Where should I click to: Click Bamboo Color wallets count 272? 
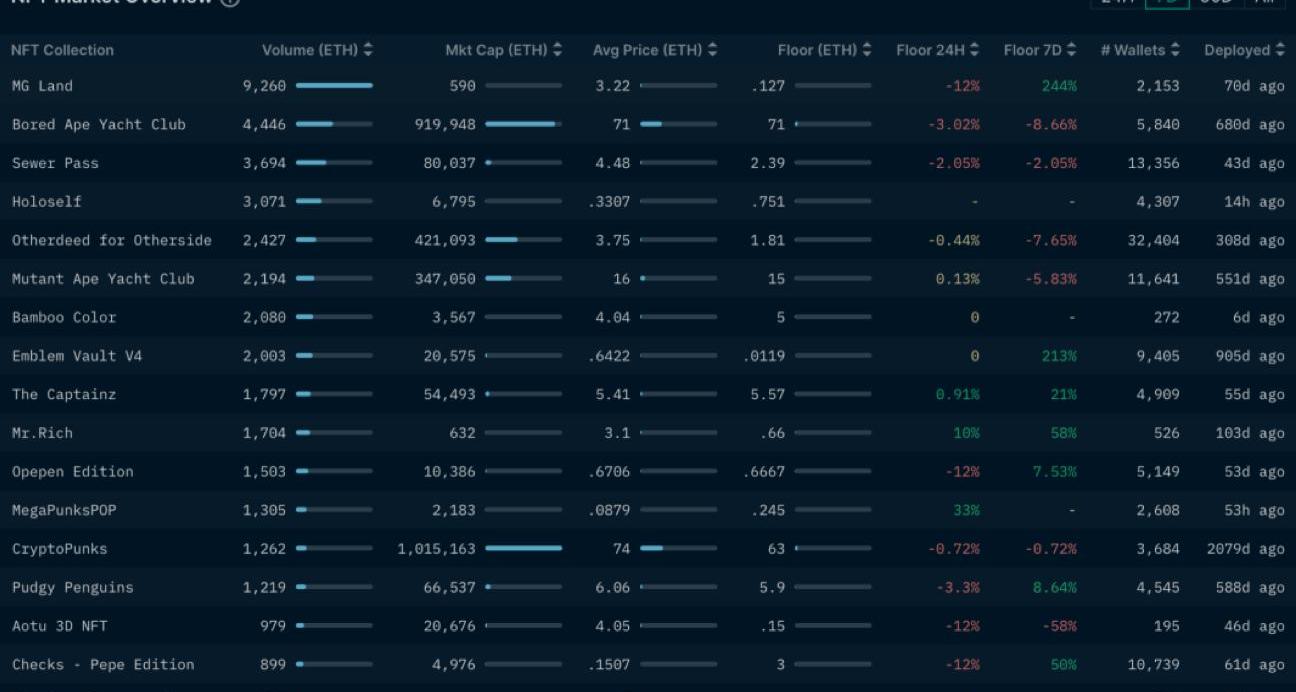pyautogui.click(x=1166, y=317)
